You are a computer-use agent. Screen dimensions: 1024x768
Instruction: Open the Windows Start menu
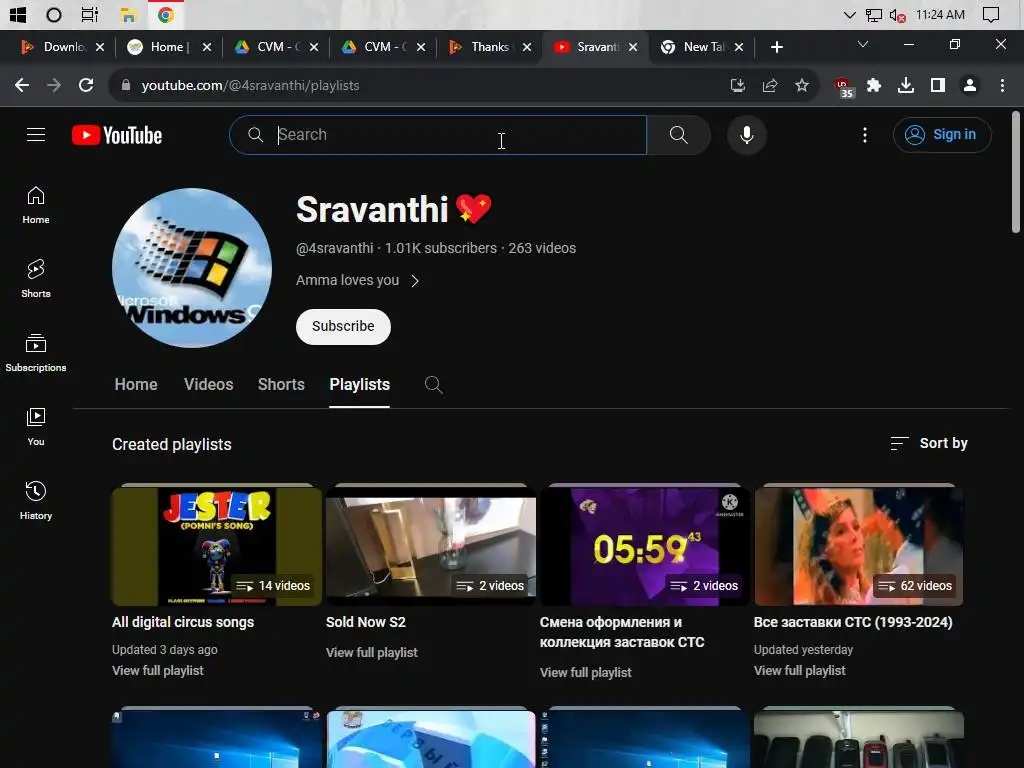pos(18,14)
